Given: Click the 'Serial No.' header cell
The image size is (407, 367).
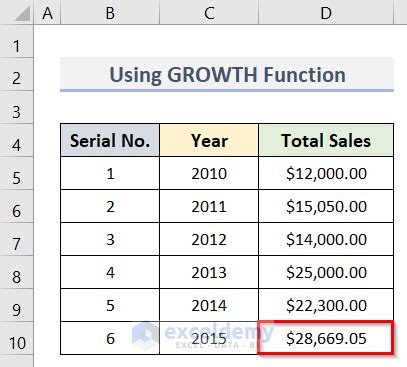Looking at the screenshot, I should [x=110, y=140].
